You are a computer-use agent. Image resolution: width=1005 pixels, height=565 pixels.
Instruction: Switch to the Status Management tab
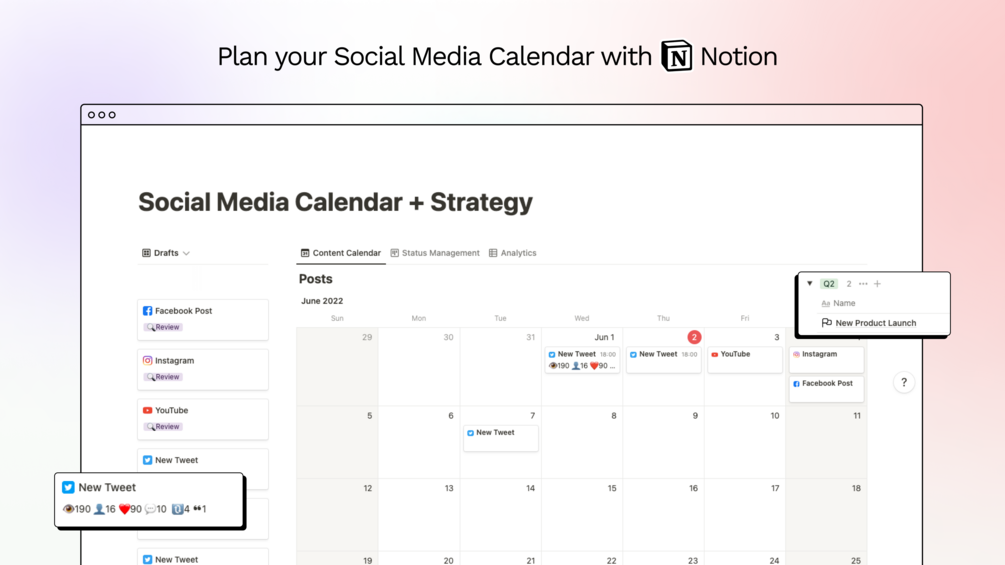(x=435, y=253)
